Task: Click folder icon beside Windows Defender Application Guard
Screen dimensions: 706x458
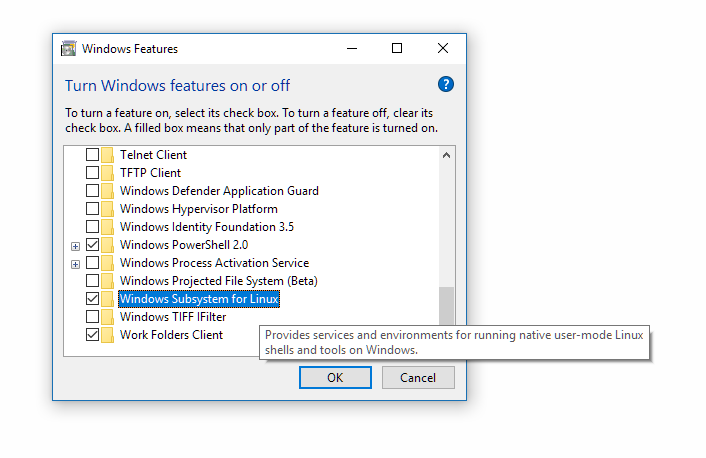Action: tap(107, 191)
